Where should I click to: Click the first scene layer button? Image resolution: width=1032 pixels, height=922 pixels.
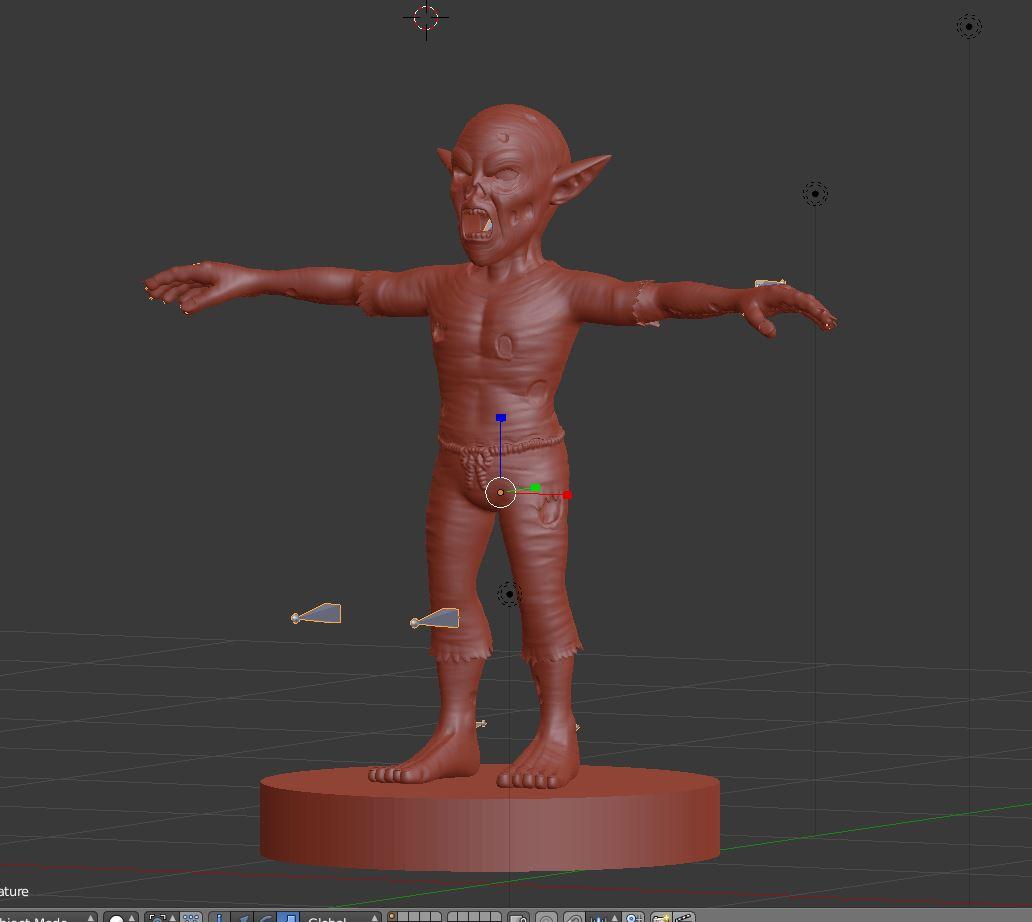tap(392, 916)
